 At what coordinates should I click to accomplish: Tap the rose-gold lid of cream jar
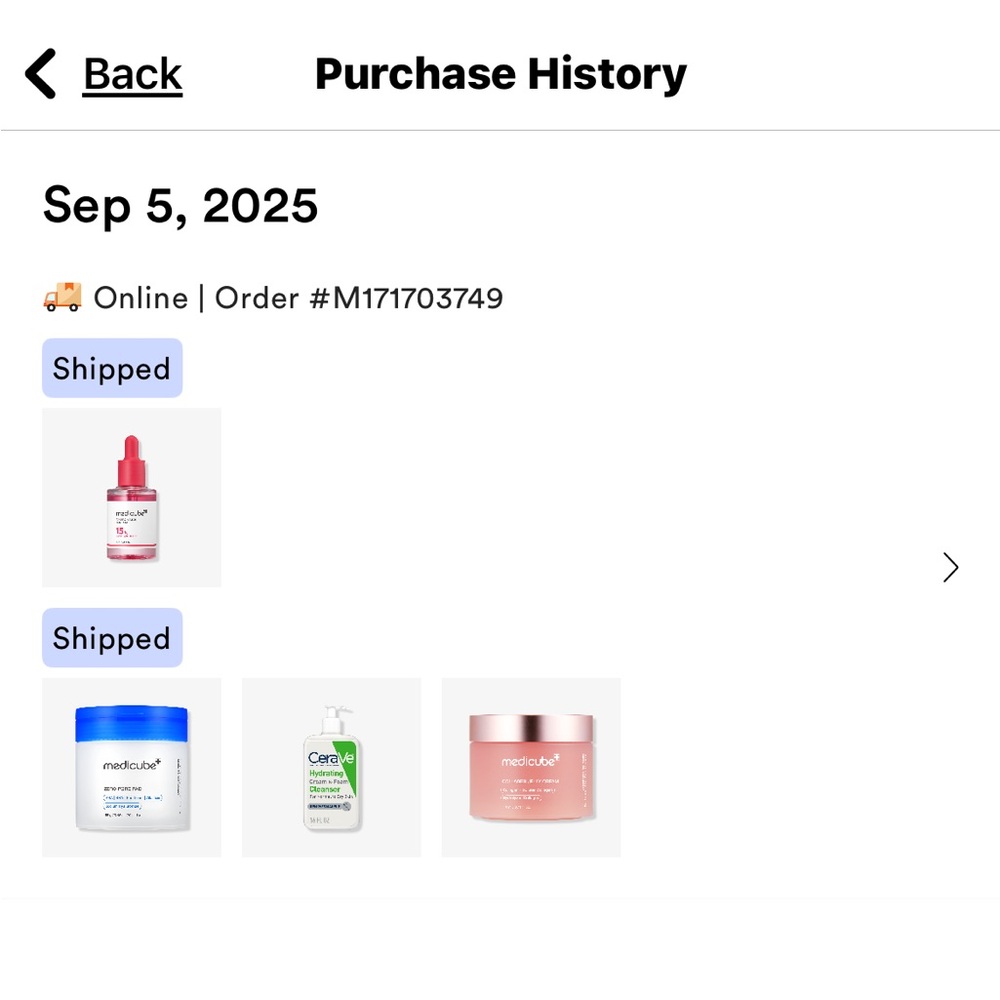[531, 728]
